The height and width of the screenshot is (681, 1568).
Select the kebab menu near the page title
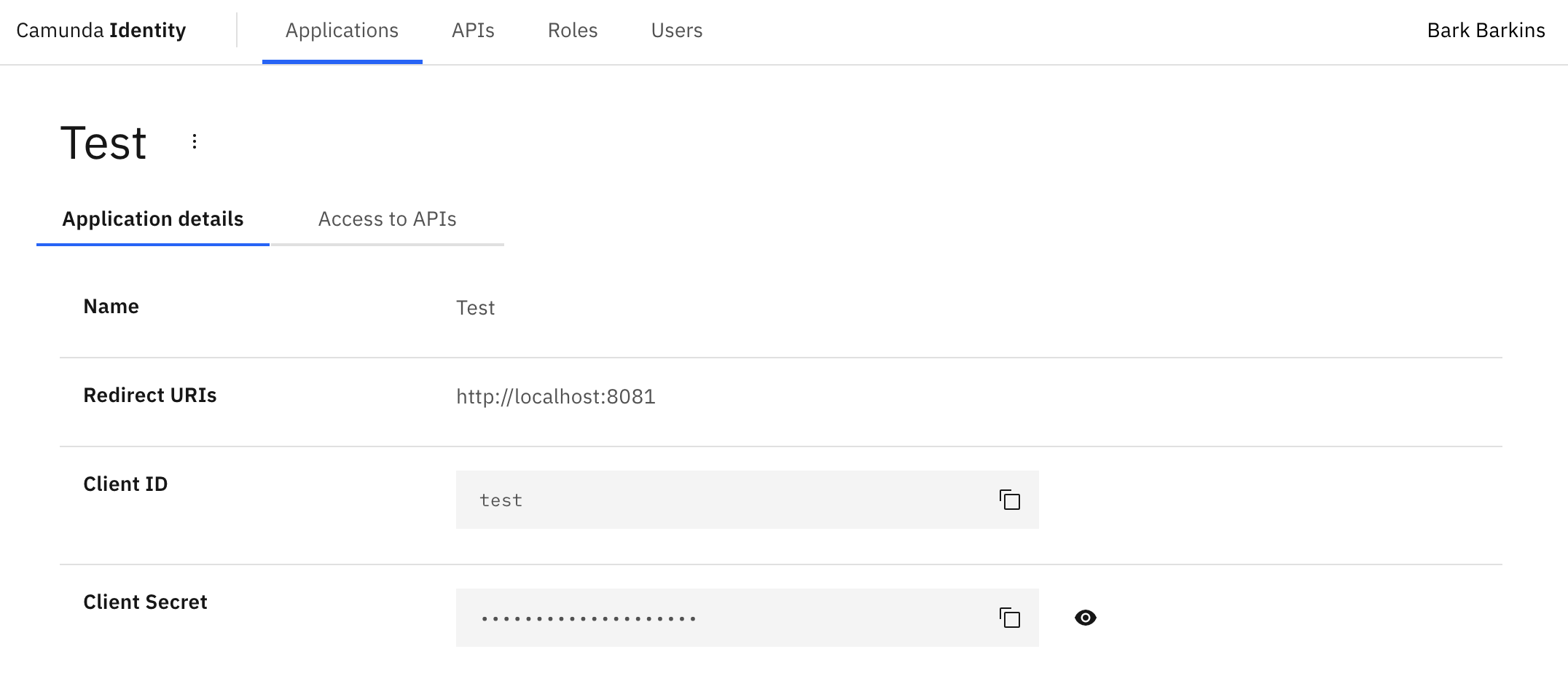[x=194, y=141]
